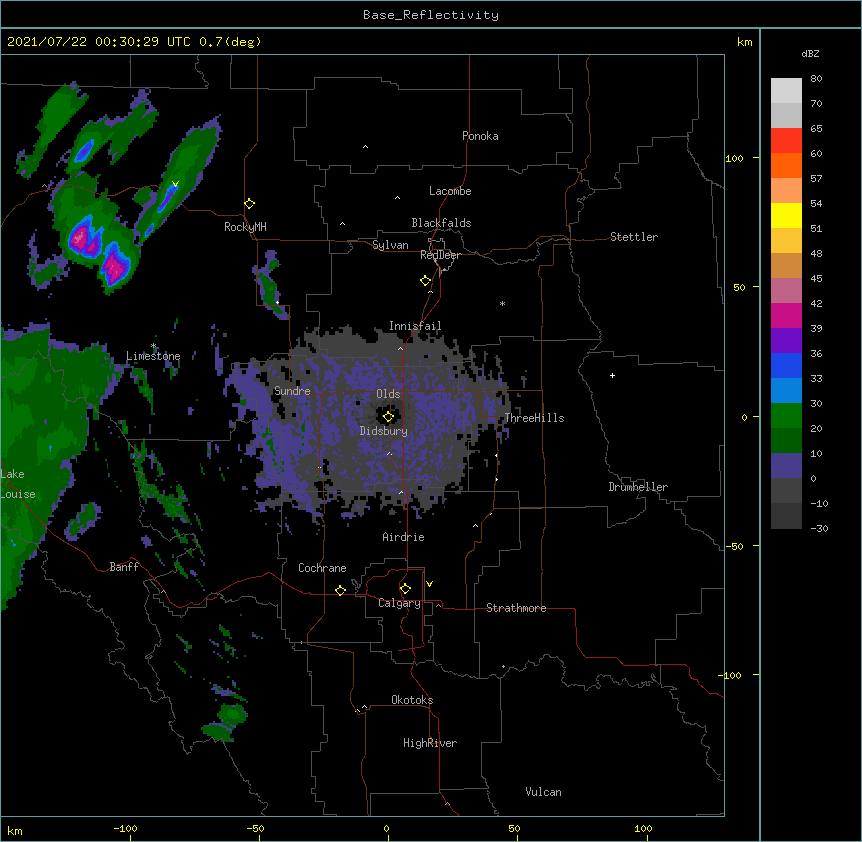Viewport: 862px width, 842px height.
Task: Pick the yellow 51-54 dBZ legend swatch
Action: tap(786, 215)
